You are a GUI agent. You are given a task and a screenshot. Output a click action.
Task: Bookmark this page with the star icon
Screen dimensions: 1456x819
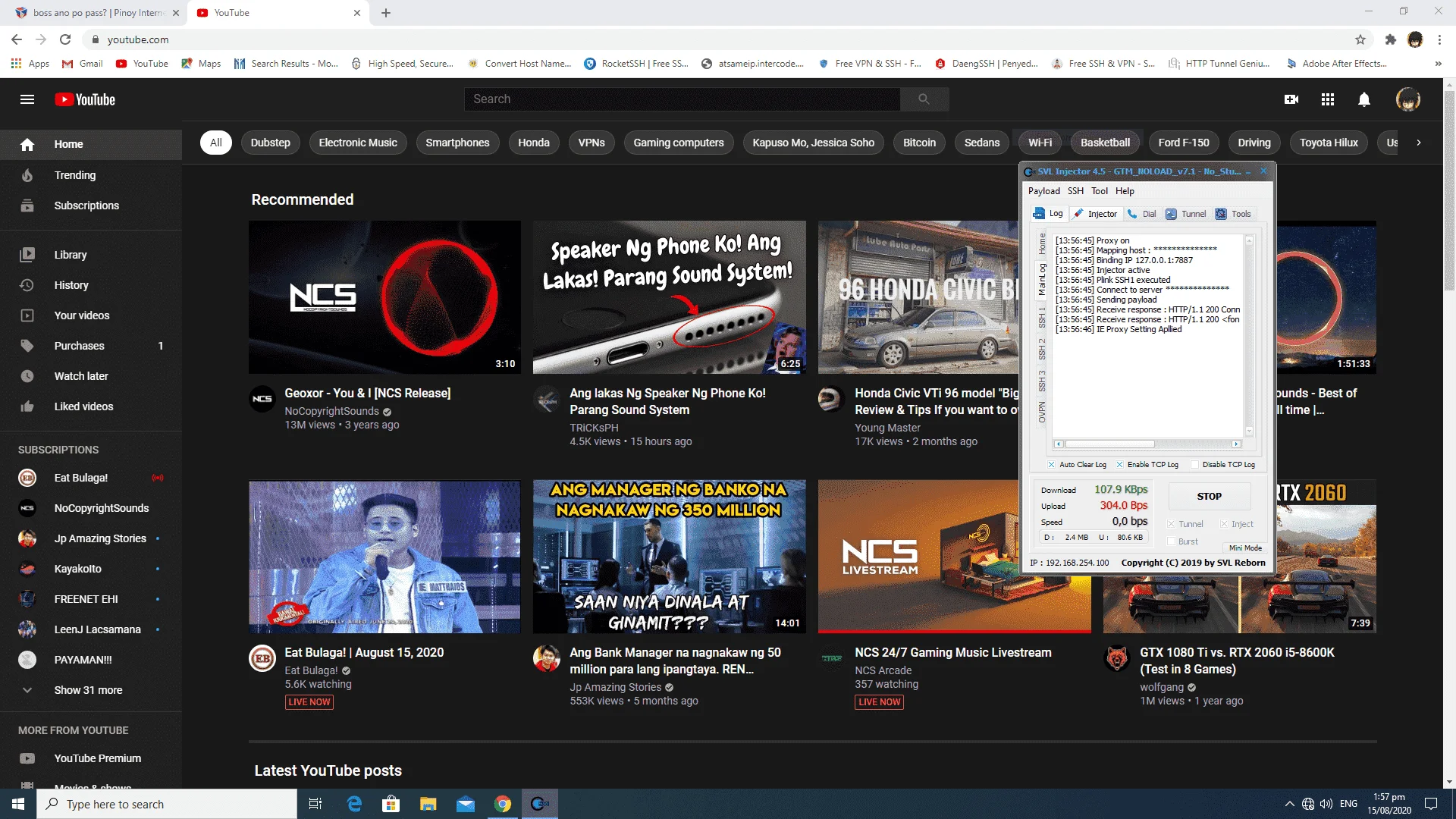(x=1360, y=39)
